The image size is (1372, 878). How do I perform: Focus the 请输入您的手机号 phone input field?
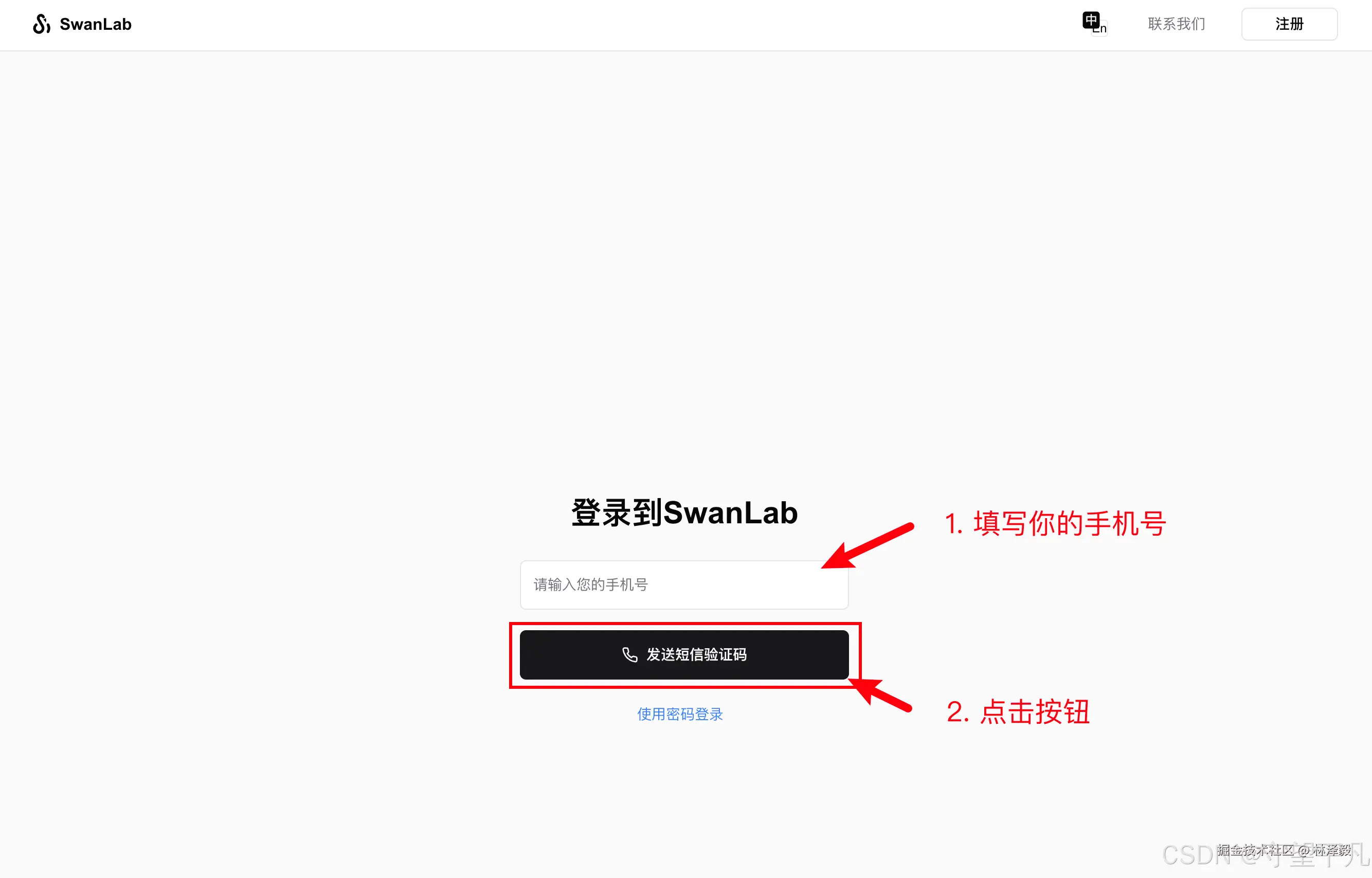[684, 584]
